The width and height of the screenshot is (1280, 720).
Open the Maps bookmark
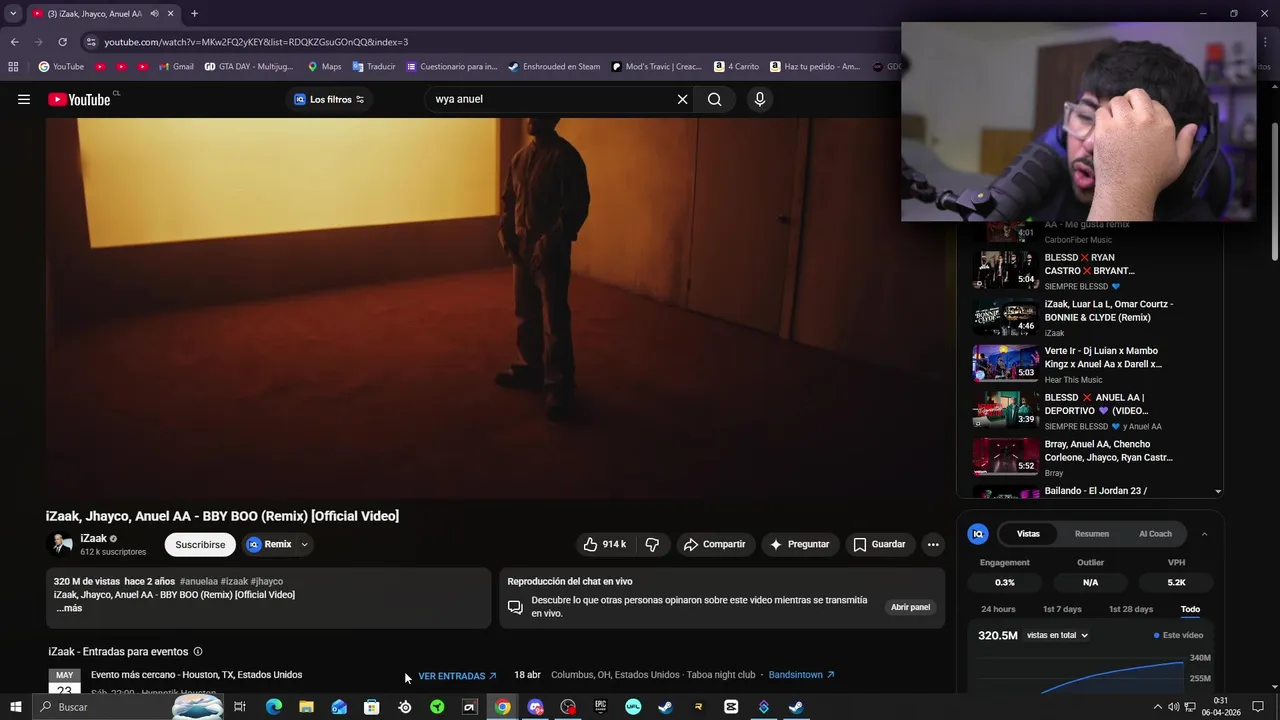[x=324, y=67]
